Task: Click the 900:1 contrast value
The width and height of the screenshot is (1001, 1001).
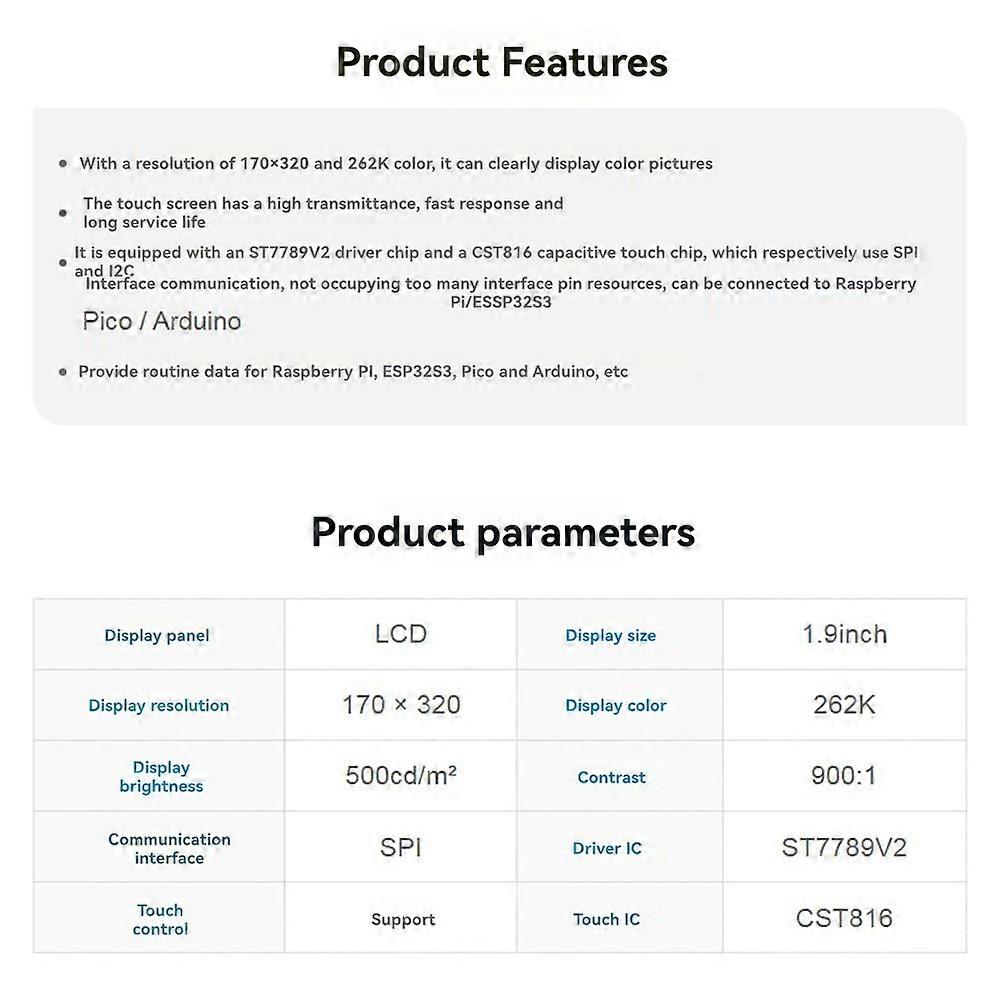Action: pyautogui.click(x=844, y=776)
